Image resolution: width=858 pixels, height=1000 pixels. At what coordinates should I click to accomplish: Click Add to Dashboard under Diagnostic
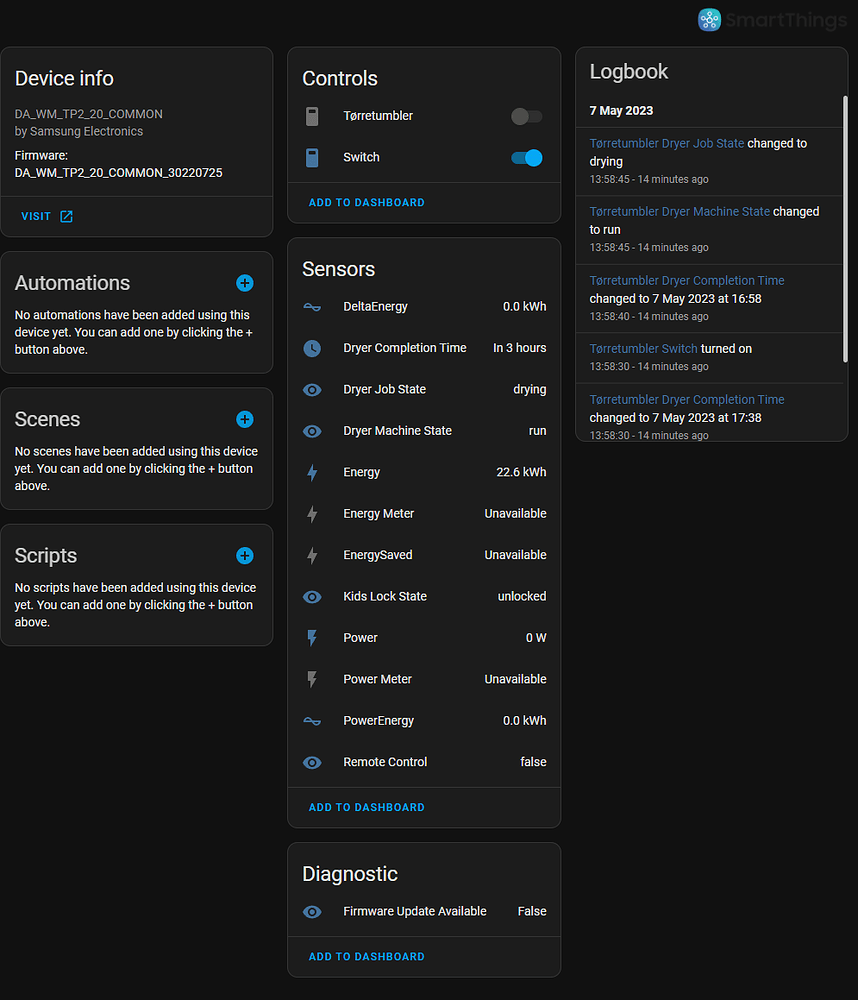click(x=366, y=956)
